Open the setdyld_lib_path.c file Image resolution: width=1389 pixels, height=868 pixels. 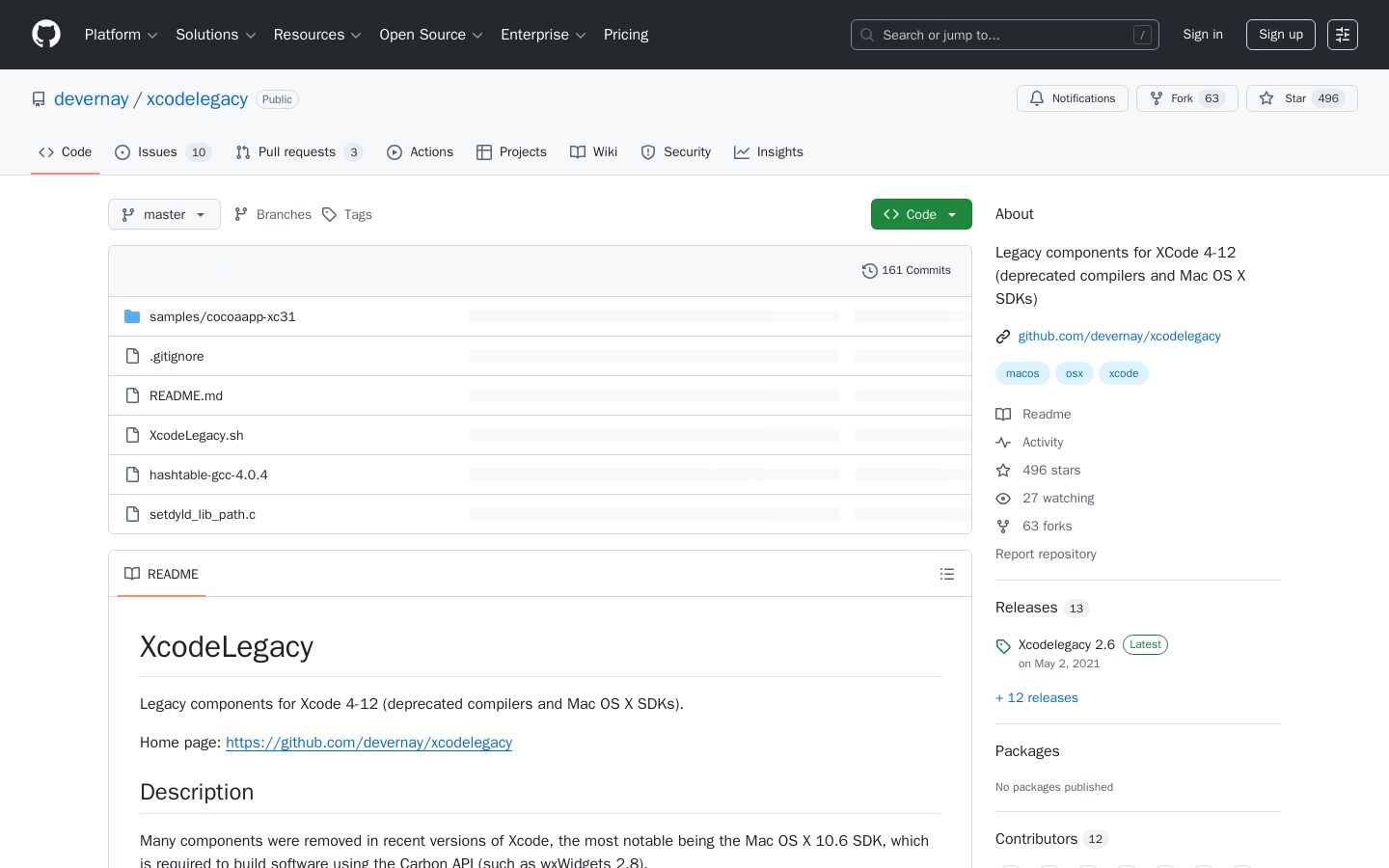click(x=203, y=514)
